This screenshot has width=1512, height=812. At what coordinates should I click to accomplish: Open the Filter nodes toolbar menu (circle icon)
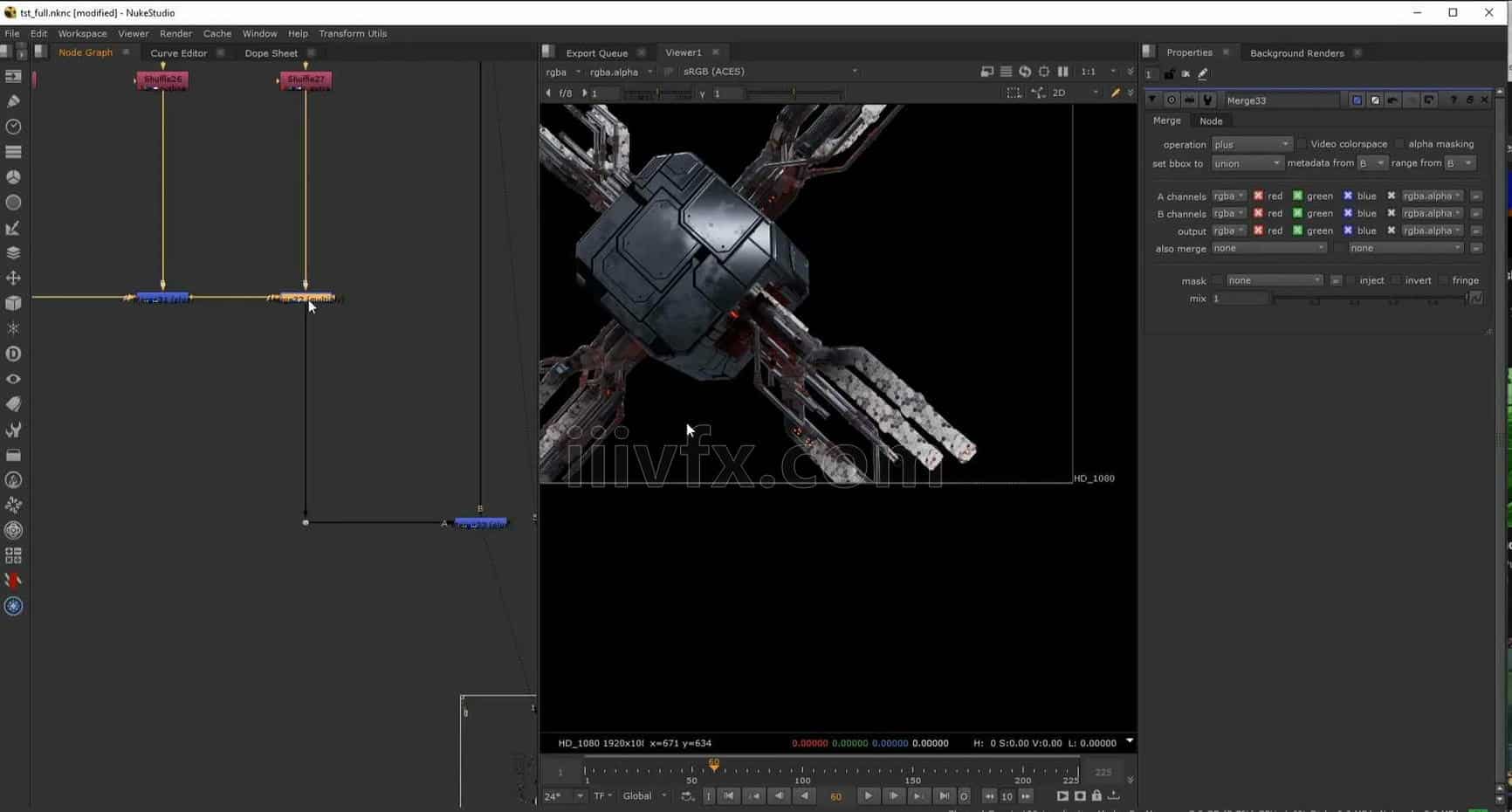tap(13, 203)
